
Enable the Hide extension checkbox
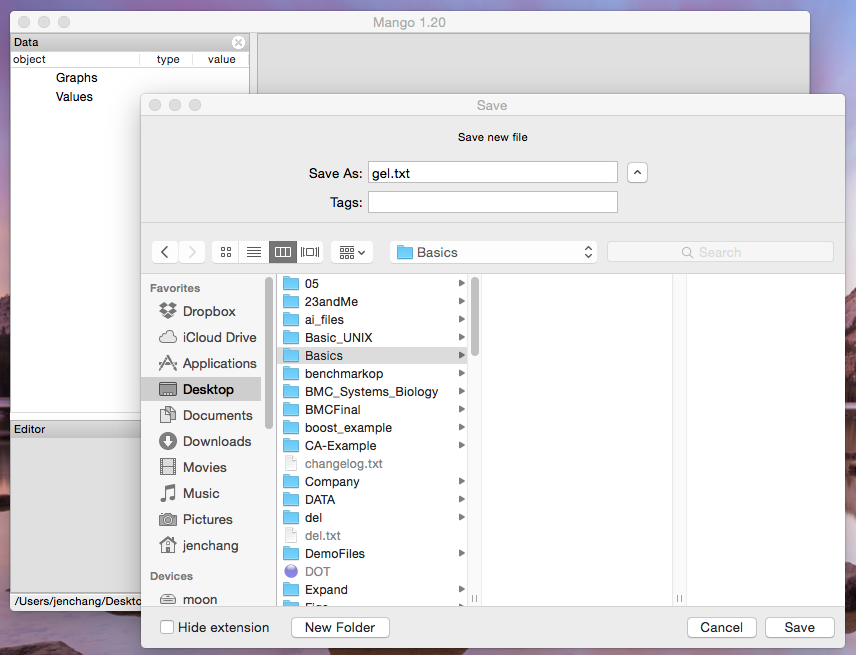click(167, 628)
